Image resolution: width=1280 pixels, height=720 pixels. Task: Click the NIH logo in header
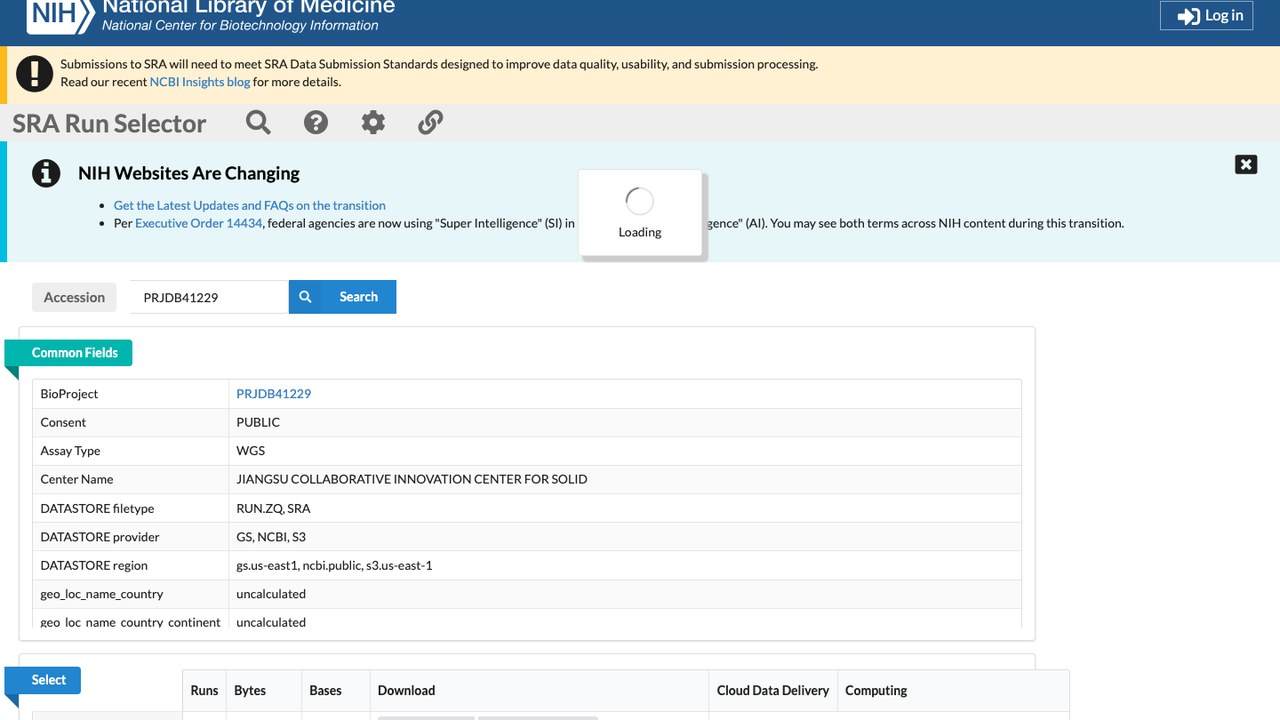[61, 15]
